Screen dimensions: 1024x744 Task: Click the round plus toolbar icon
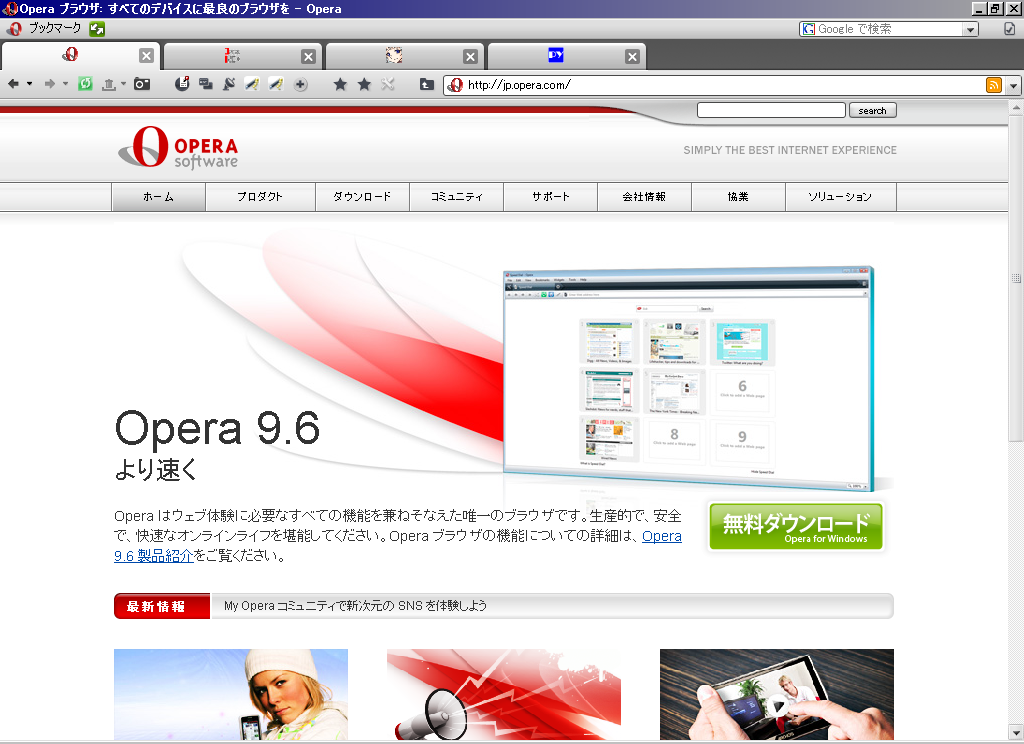(300, 84)
